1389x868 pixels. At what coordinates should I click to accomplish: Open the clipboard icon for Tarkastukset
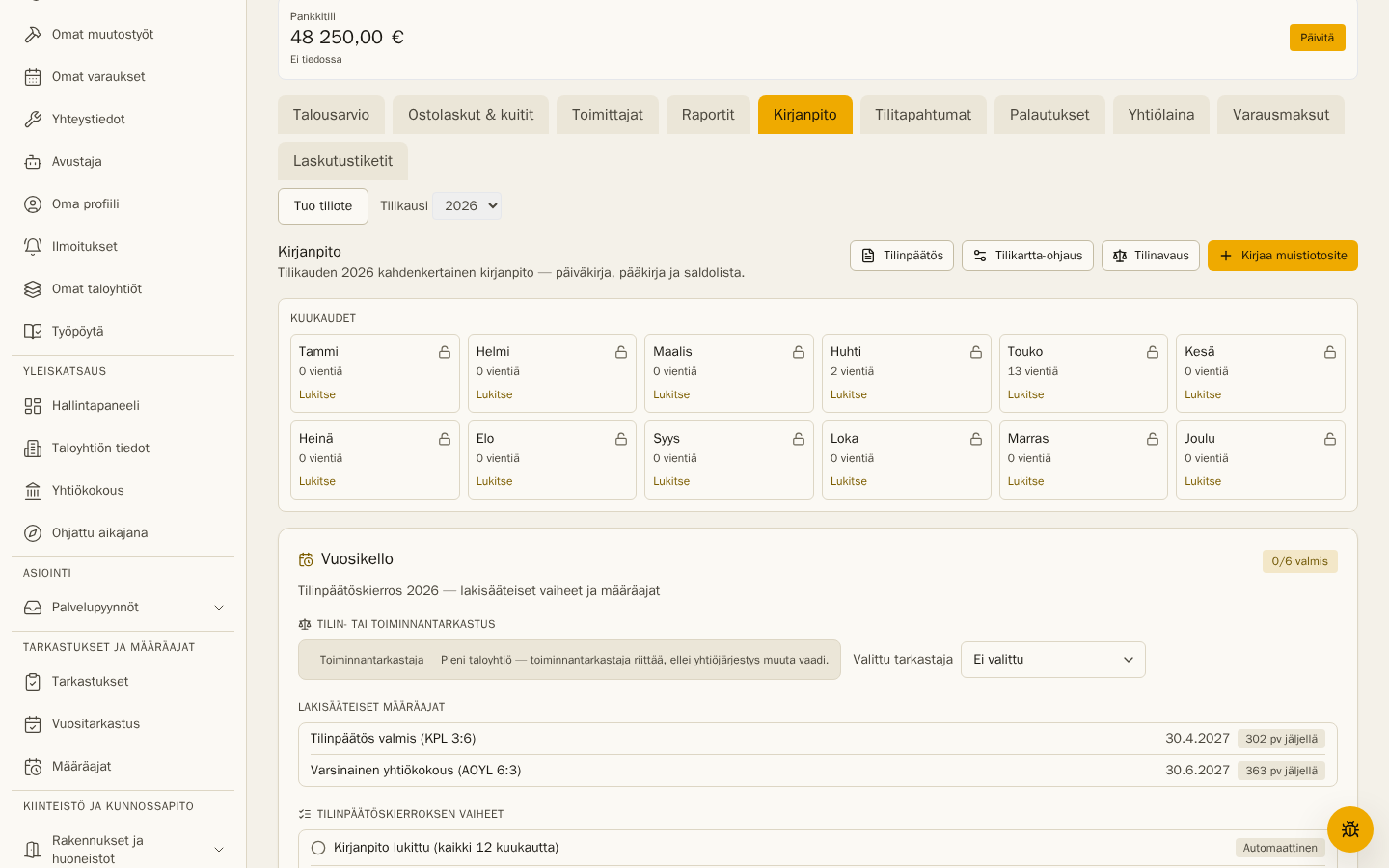[x=33, y=682]
